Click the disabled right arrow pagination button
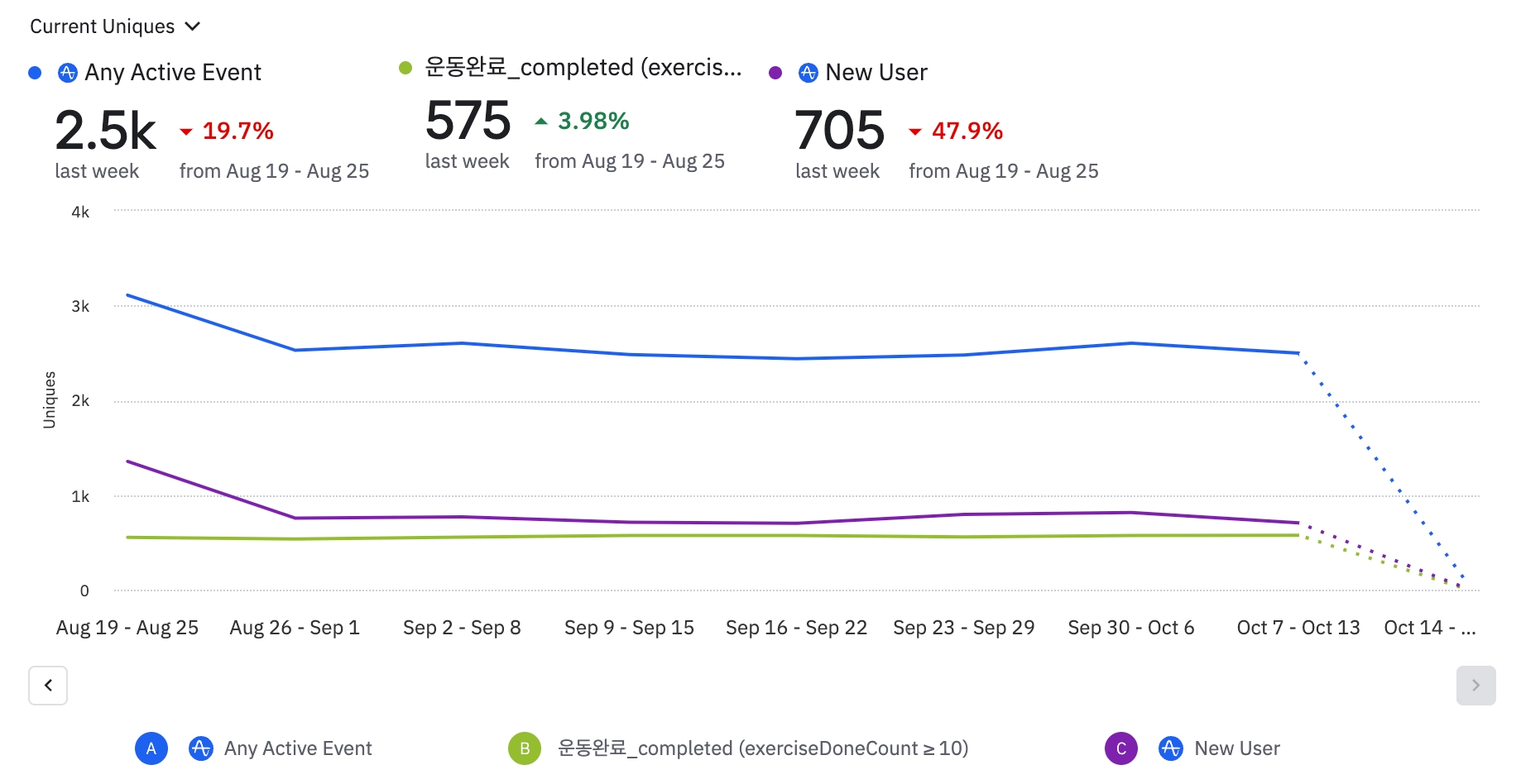 [1475, 686]
